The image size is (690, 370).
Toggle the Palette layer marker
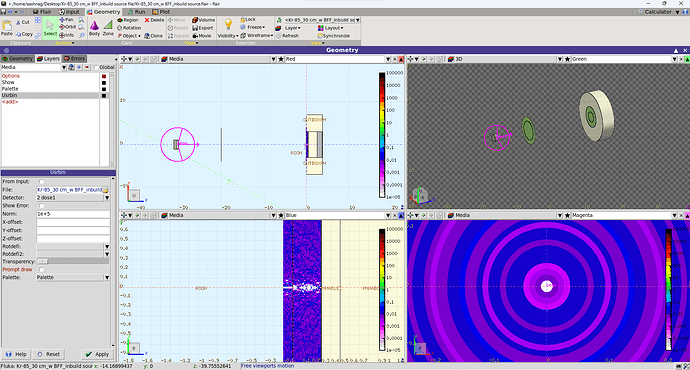(104, 89)
